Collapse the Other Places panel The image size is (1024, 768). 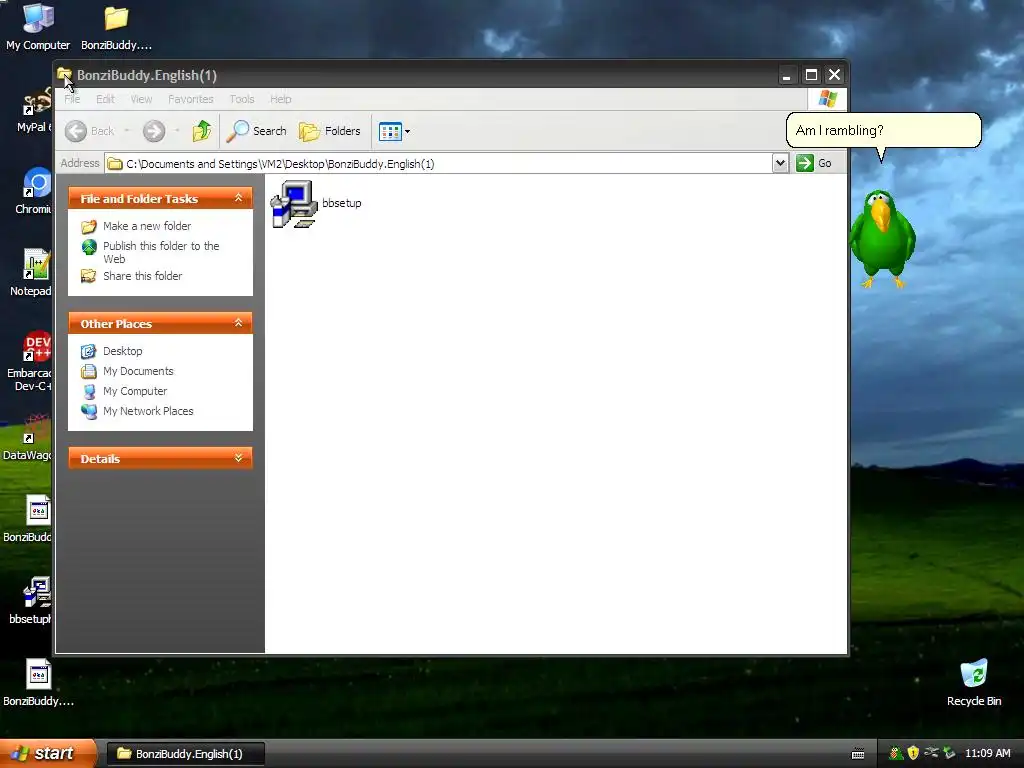coord(238,323)
